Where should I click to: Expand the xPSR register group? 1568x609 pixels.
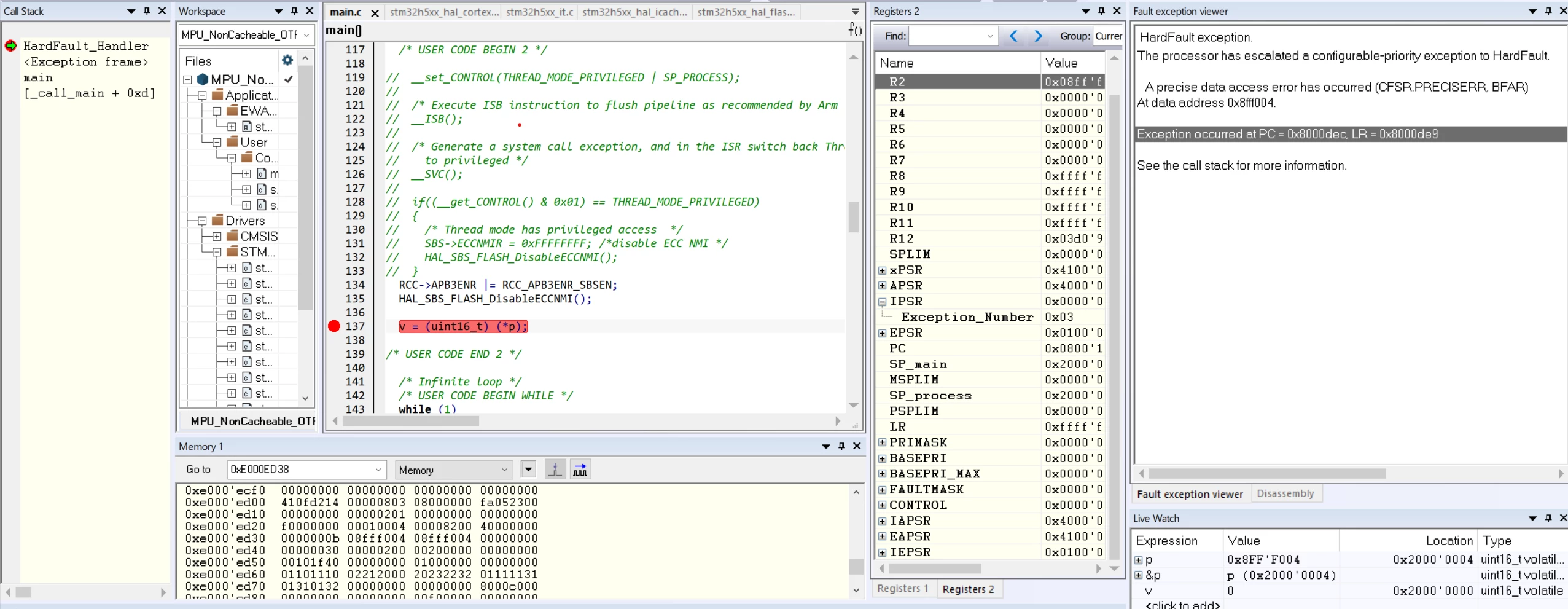point(882,270)
